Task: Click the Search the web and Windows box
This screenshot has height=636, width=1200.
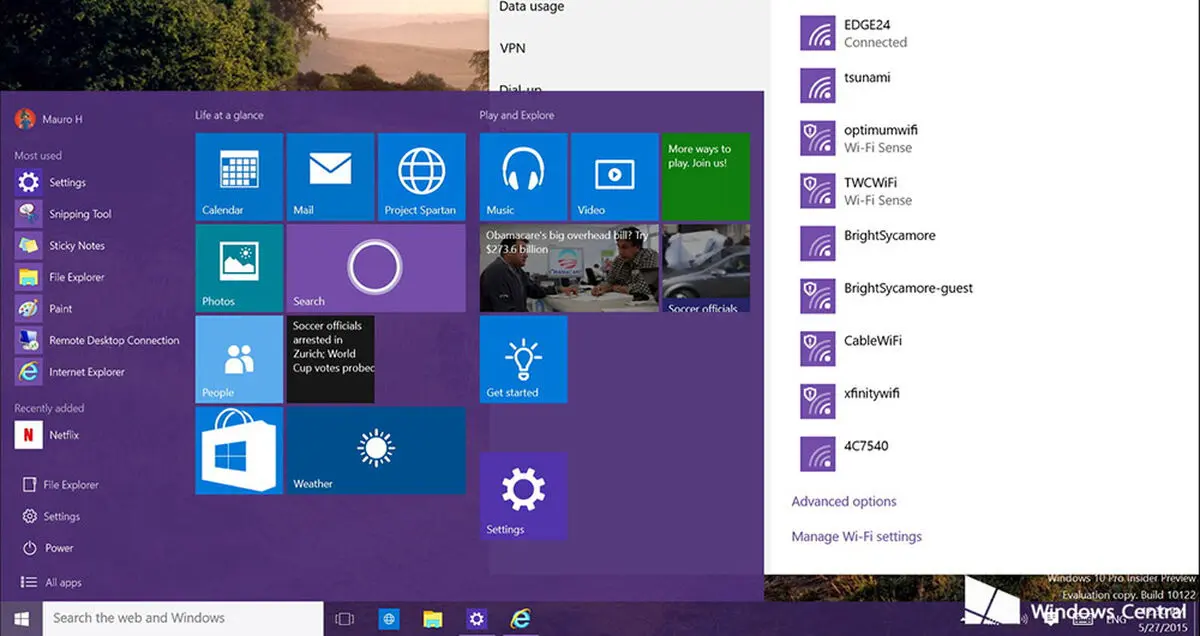Action: point(183,618)
